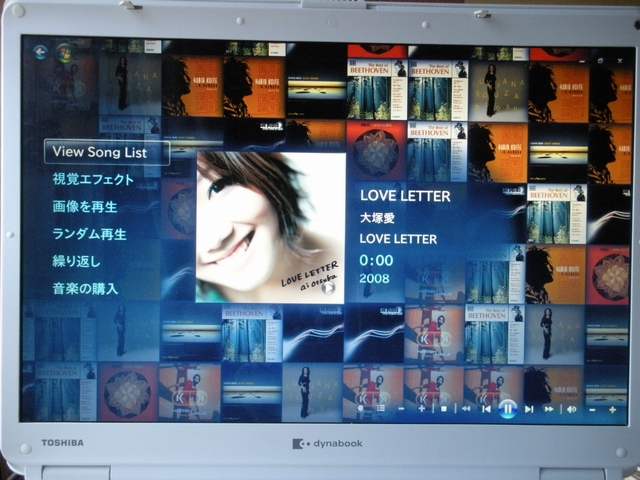Click the channel down minus button
640x480 pixels.
click(x=401, y=409)
